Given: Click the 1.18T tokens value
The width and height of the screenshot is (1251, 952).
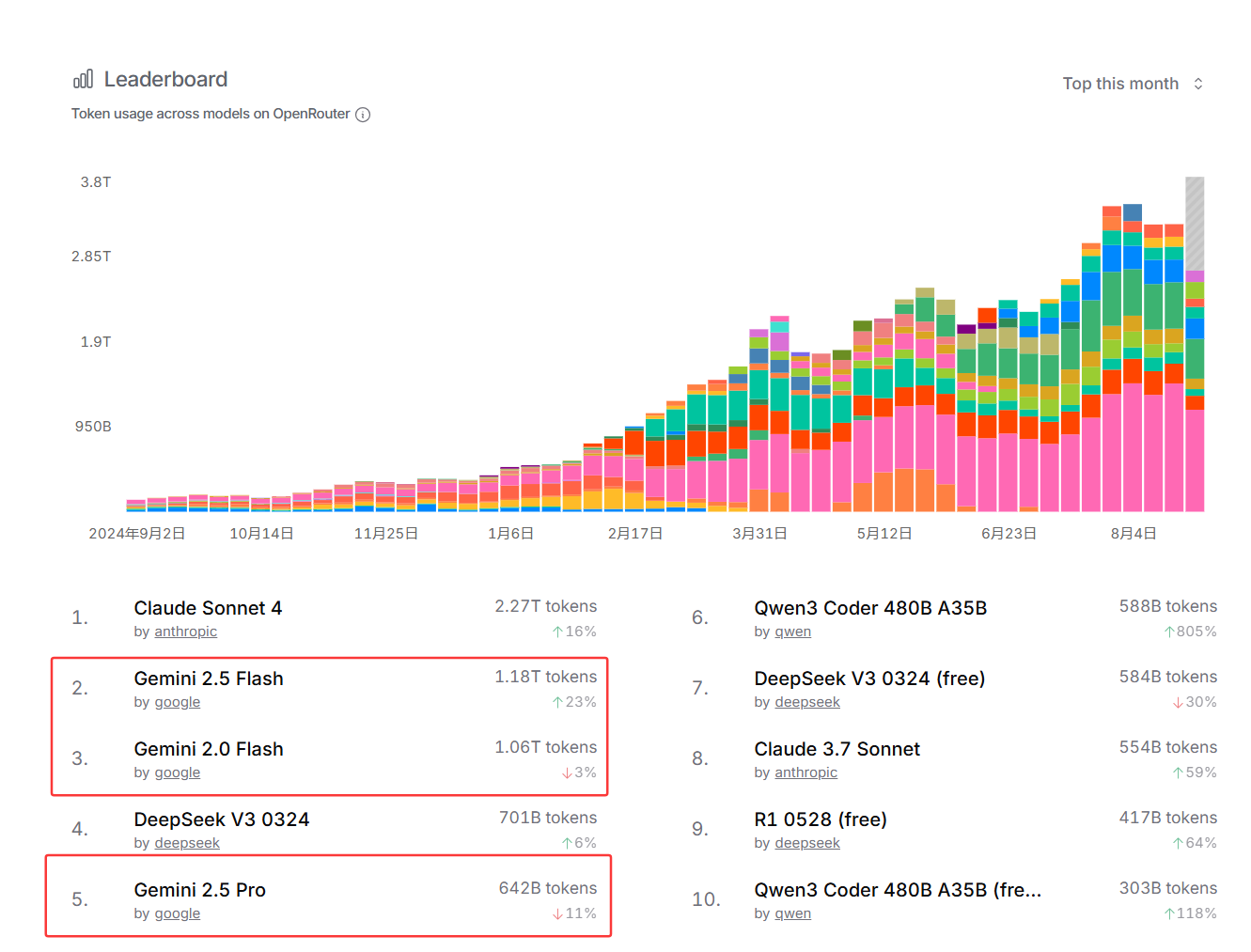Looking at the screenshot, I should tap(546, 677).
